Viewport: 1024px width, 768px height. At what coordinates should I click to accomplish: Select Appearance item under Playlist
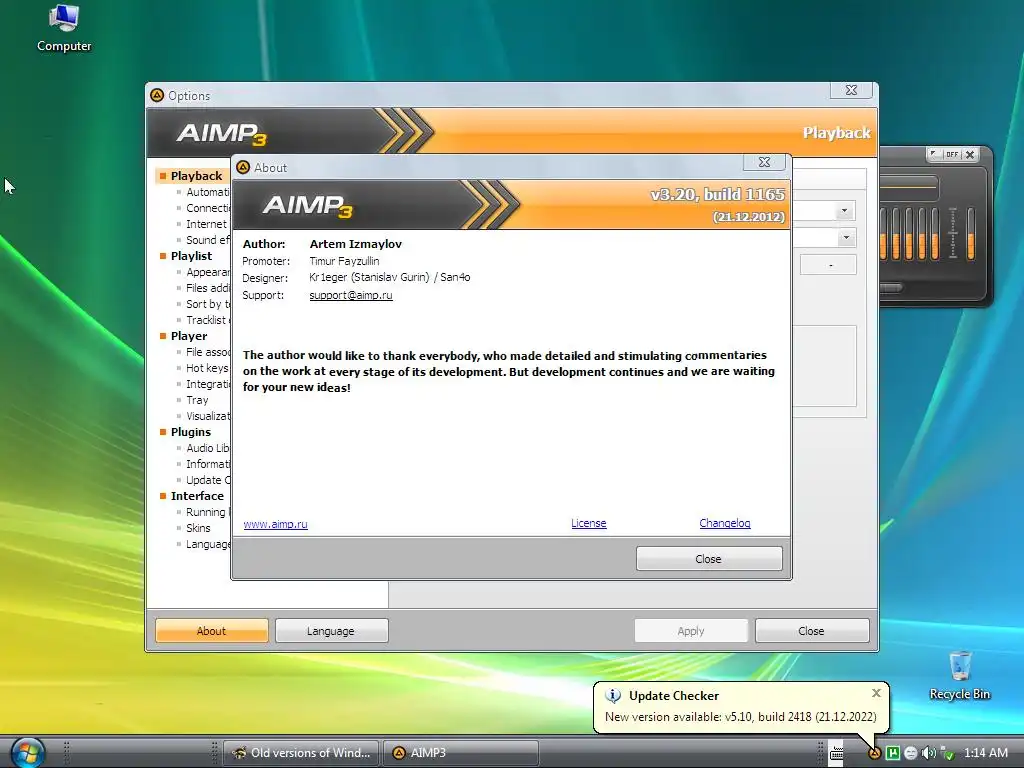[x=208, y=272]
